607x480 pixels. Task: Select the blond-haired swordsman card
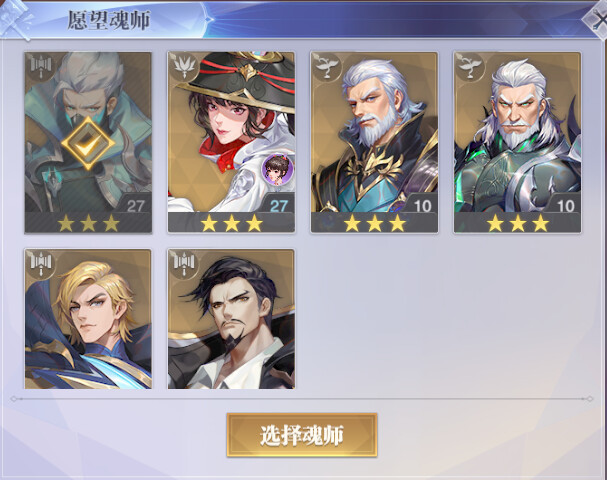coord(88,319)
